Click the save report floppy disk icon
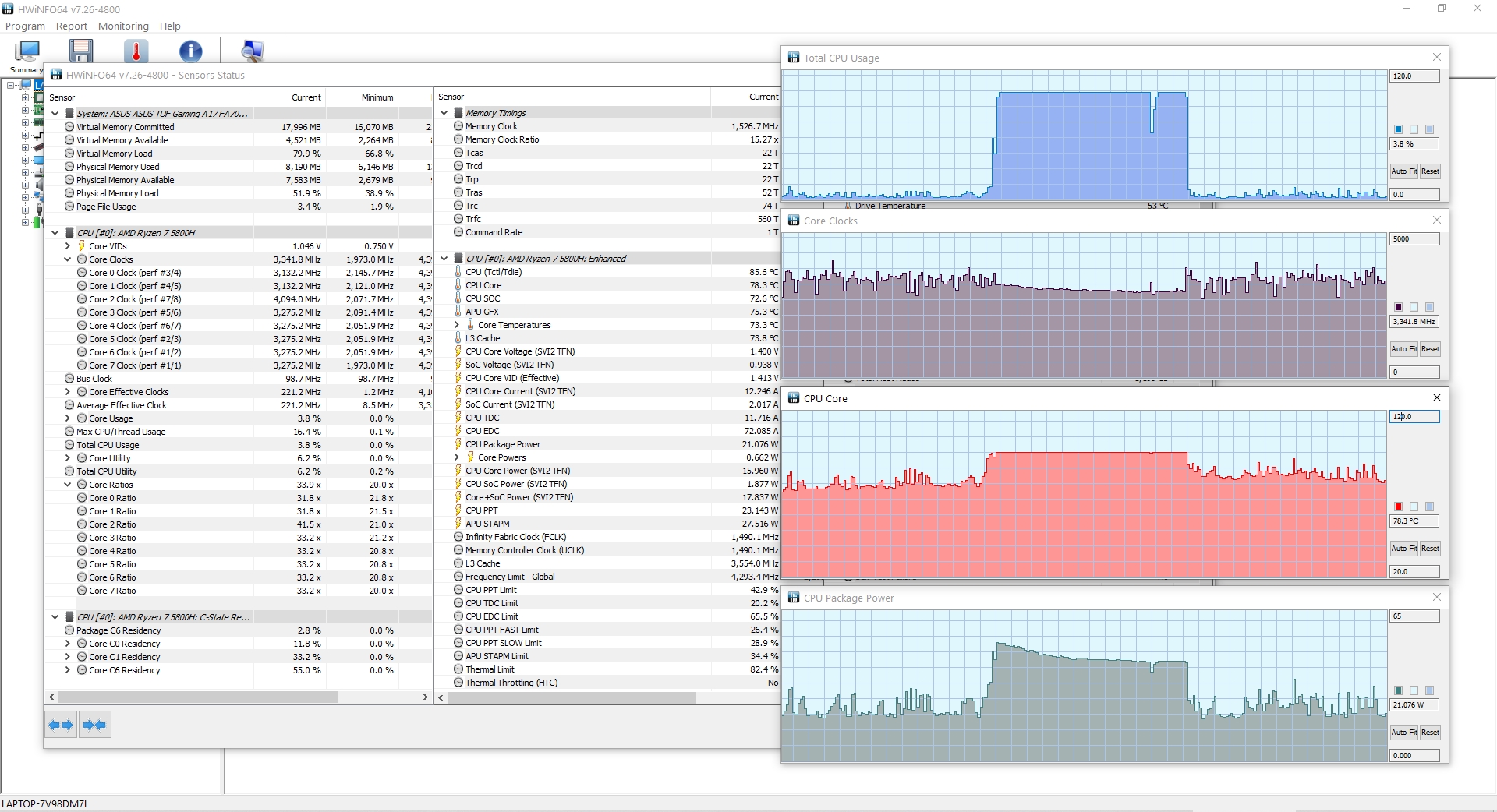This screenshot has width=1497, height=812. pos(81,50)
